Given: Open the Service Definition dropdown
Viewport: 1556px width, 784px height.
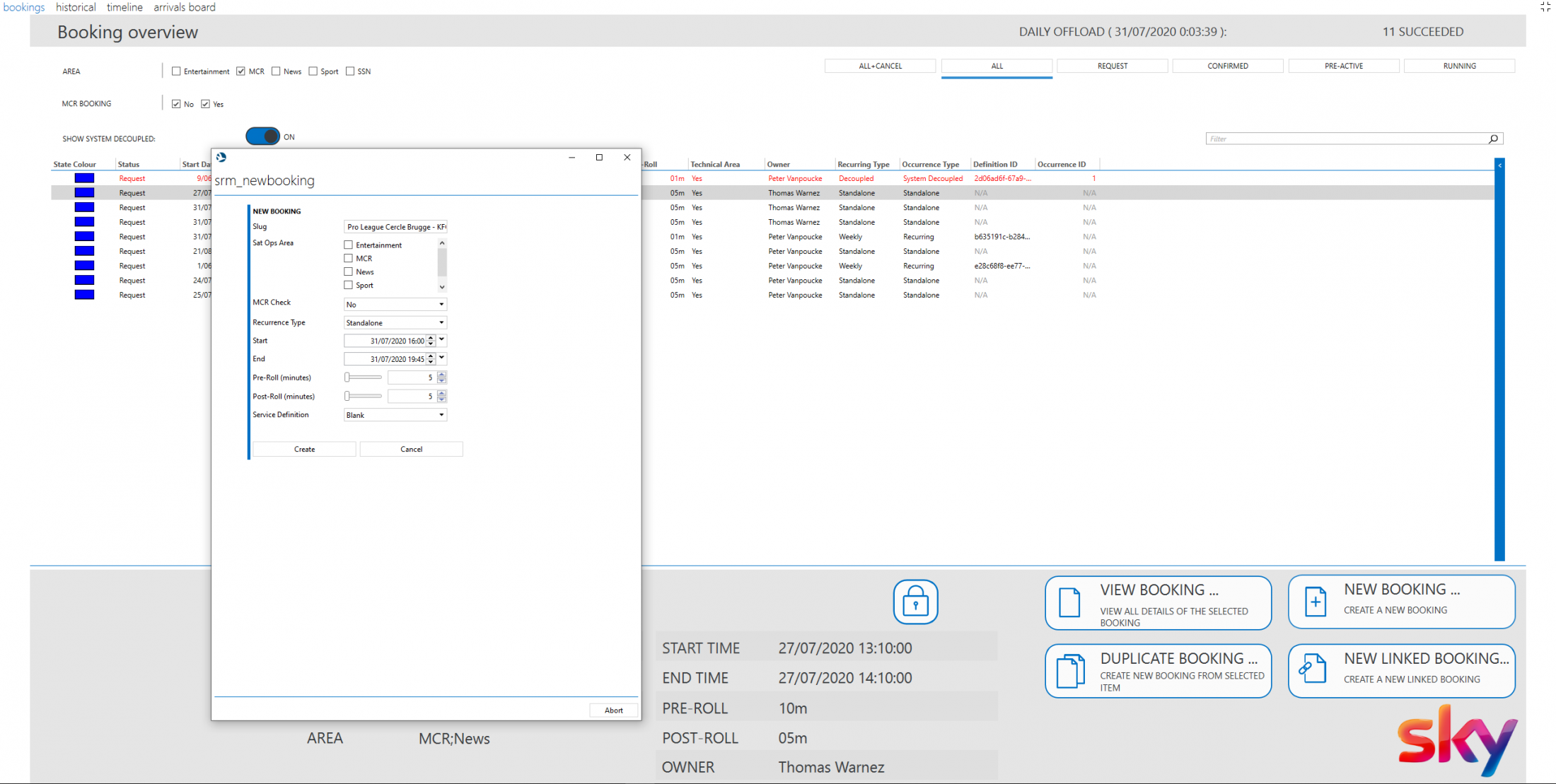Looking at the screenshot, I should (395, 415).
